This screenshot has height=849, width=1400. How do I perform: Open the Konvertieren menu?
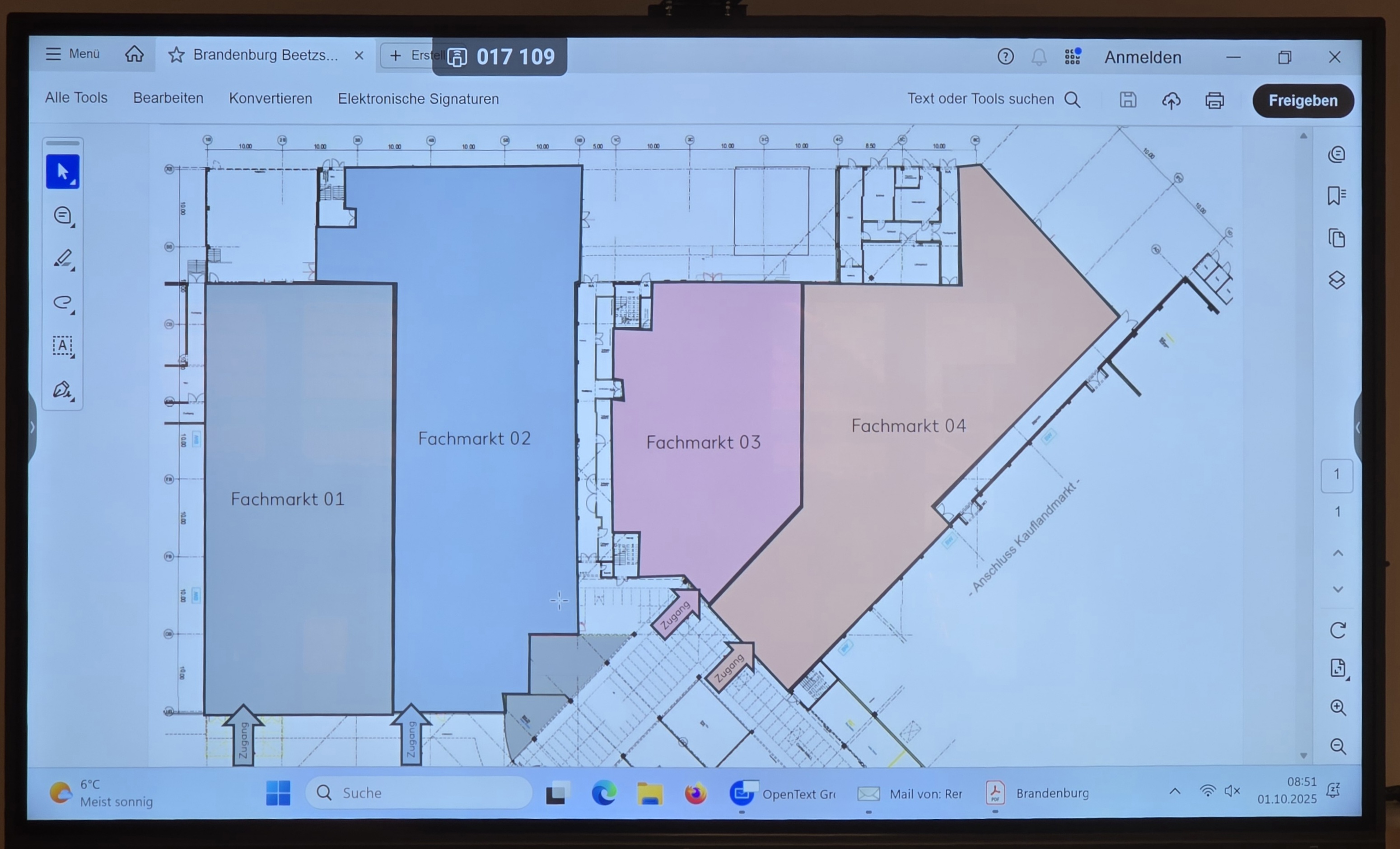click(x=271, y=98)
